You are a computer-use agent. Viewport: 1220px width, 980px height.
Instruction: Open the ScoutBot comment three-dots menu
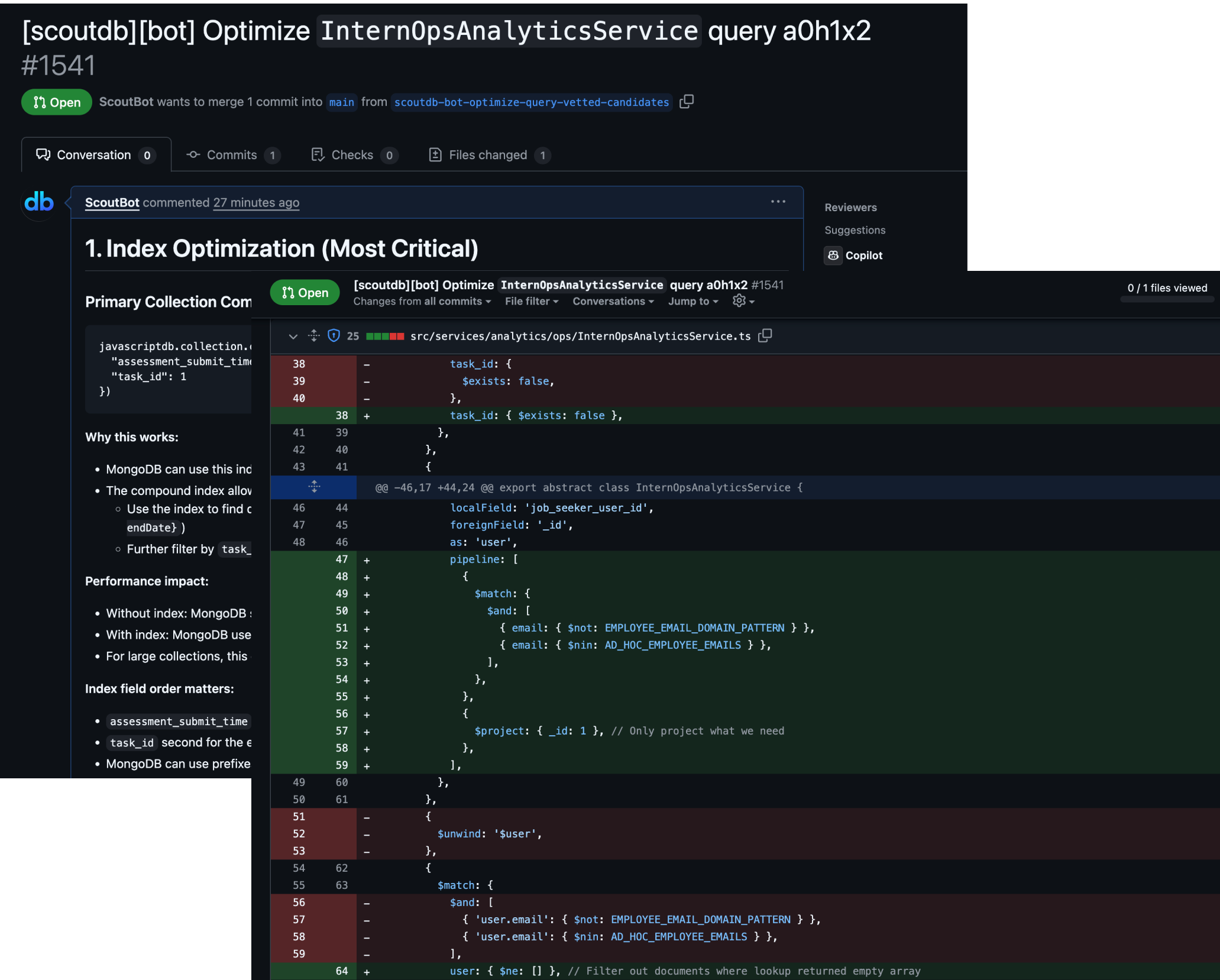click(x=778, y=202)
